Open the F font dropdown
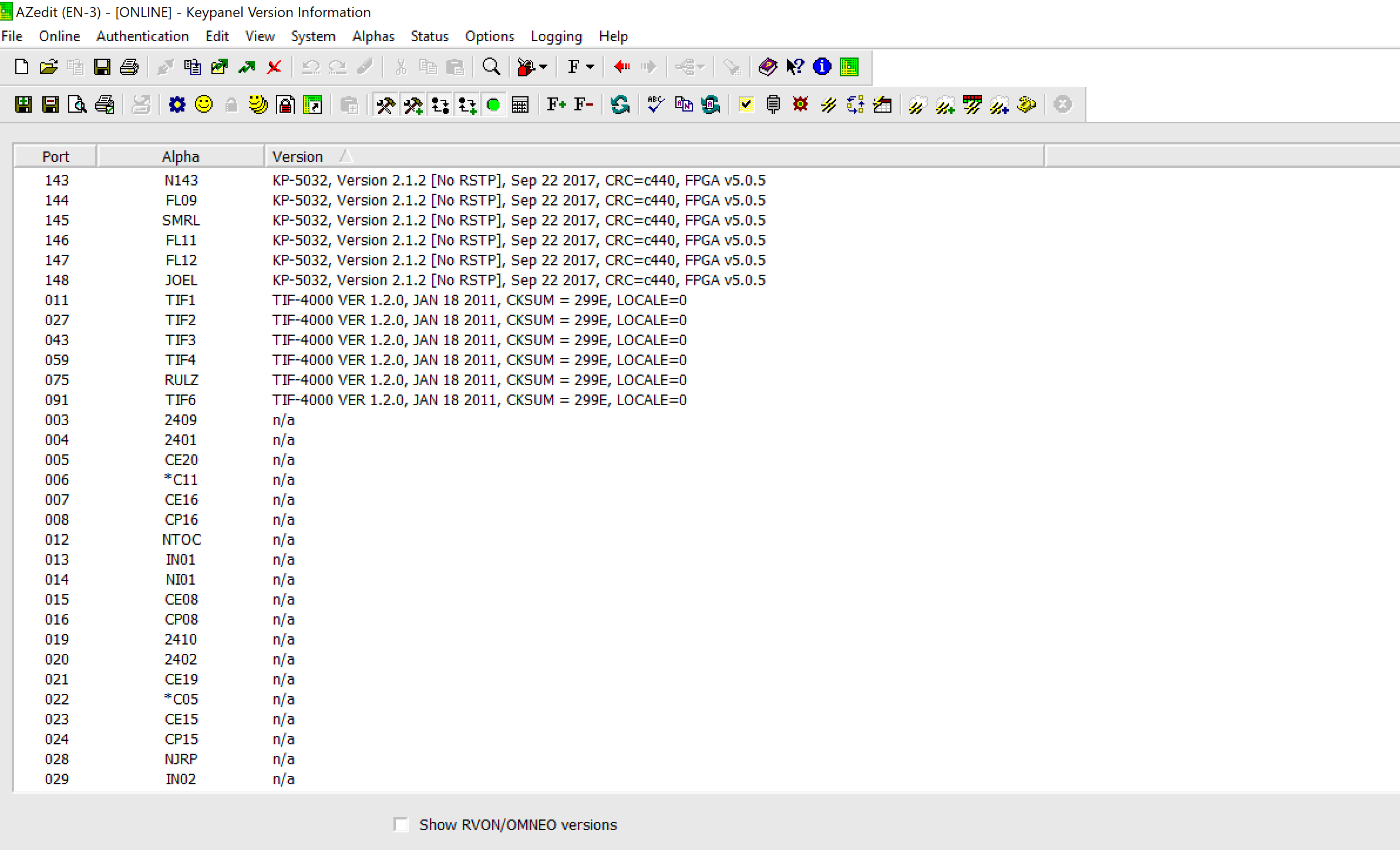Image resolution: width=1400 pixels, height=850 pixels. (x=590, y=67)
